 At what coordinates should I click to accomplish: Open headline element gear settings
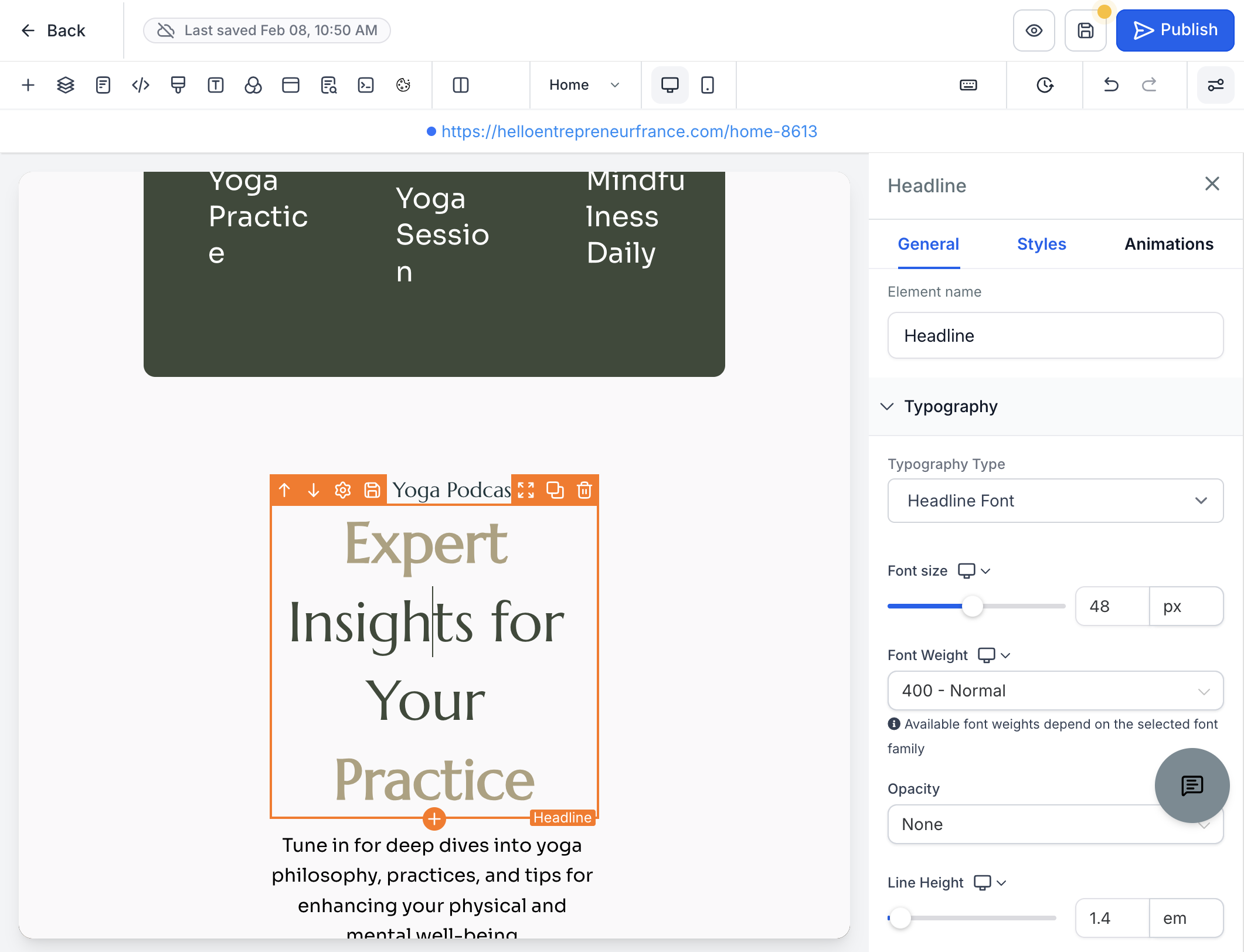(x=343, y=490)
